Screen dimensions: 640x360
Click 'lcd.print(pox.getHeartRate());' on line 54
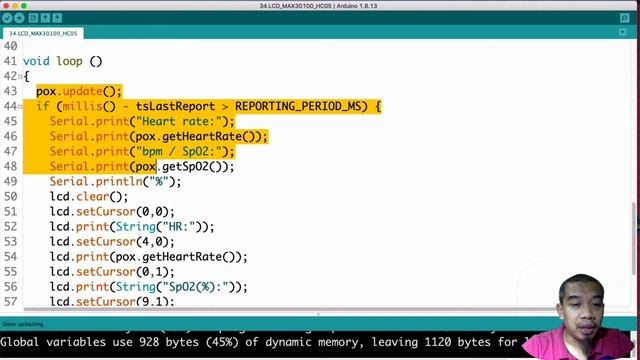point(149,257)
